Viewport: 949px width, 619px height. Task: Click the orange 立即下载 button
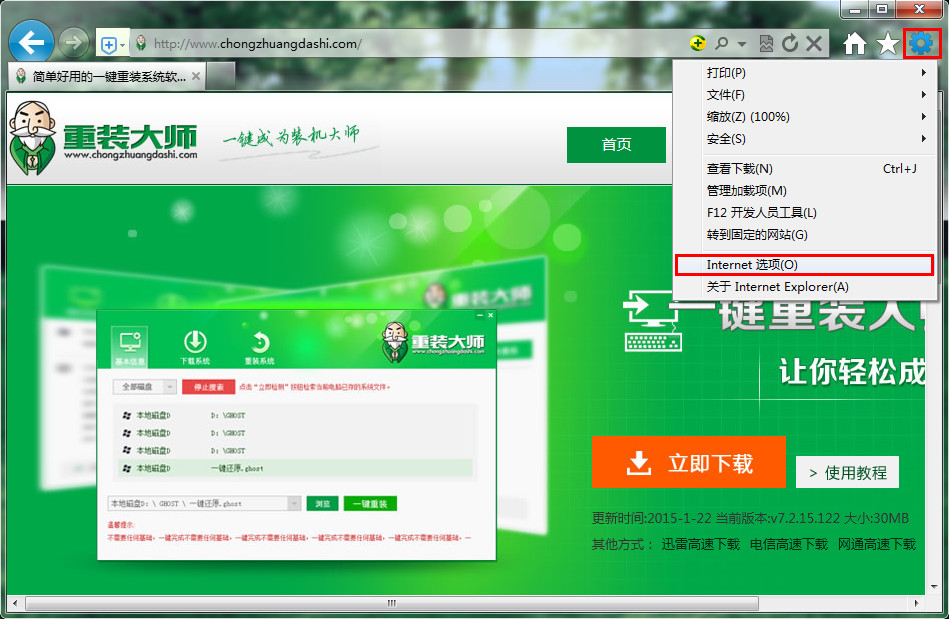[689, 462]
